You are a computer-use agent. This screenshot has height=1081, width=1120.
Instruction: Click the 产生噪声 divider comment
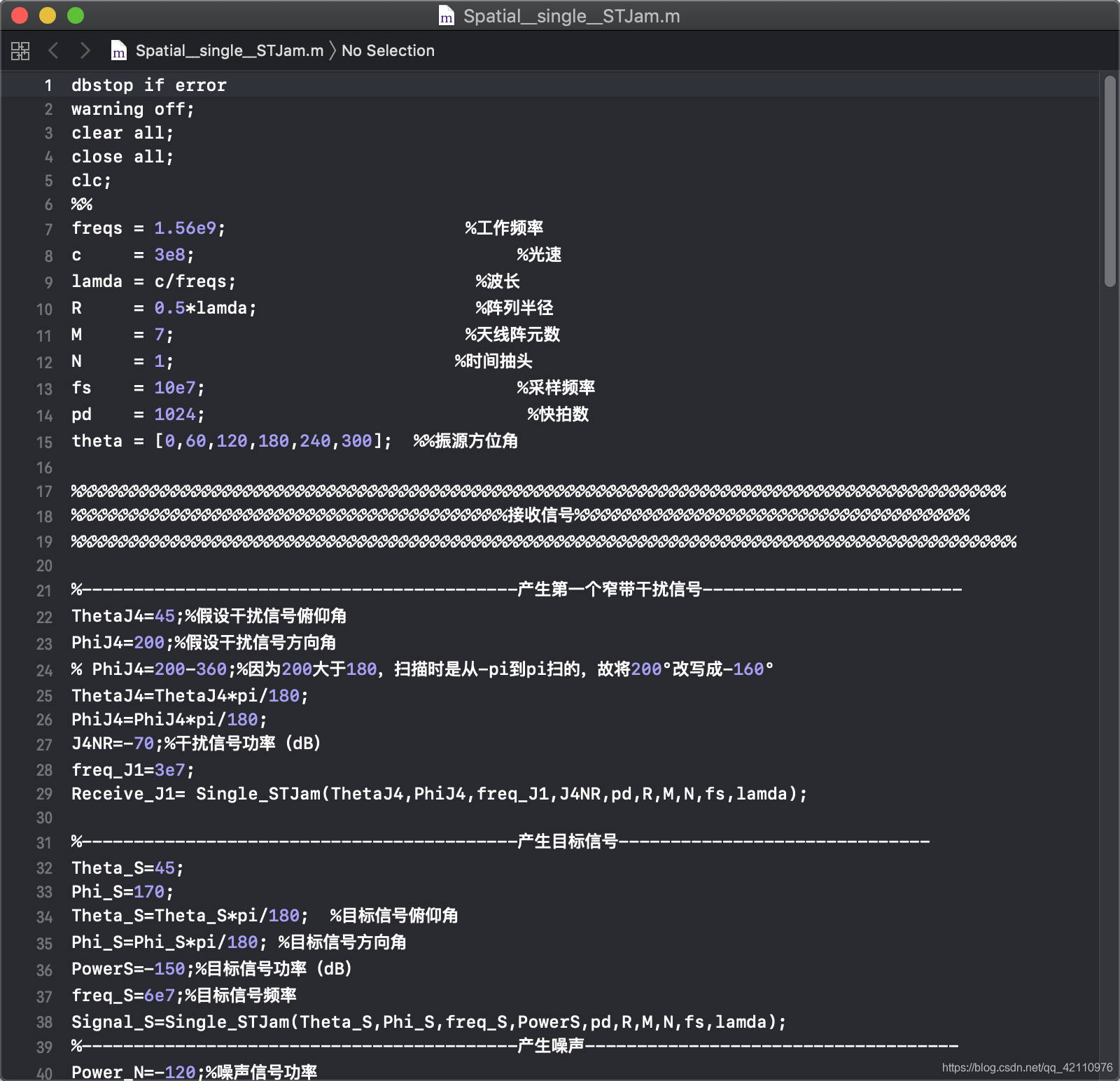(514, 1046)
